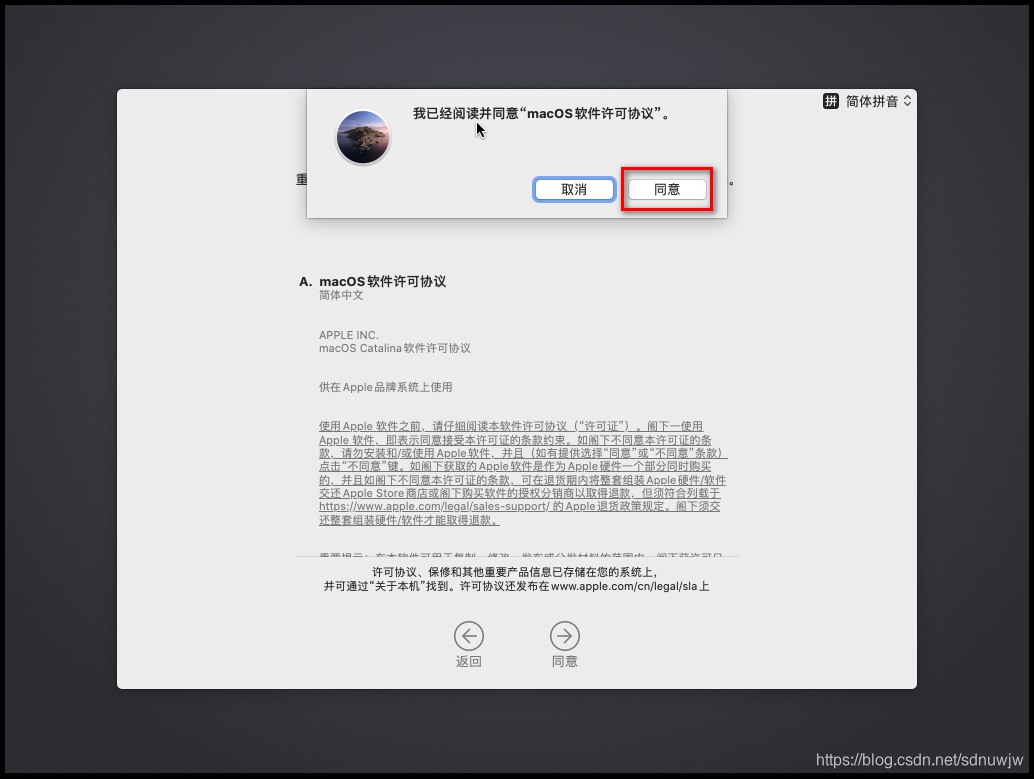The image size is (1034, 779).
Task: Open the apple.com/legal/sales-support link
Action: coord(434,506)
